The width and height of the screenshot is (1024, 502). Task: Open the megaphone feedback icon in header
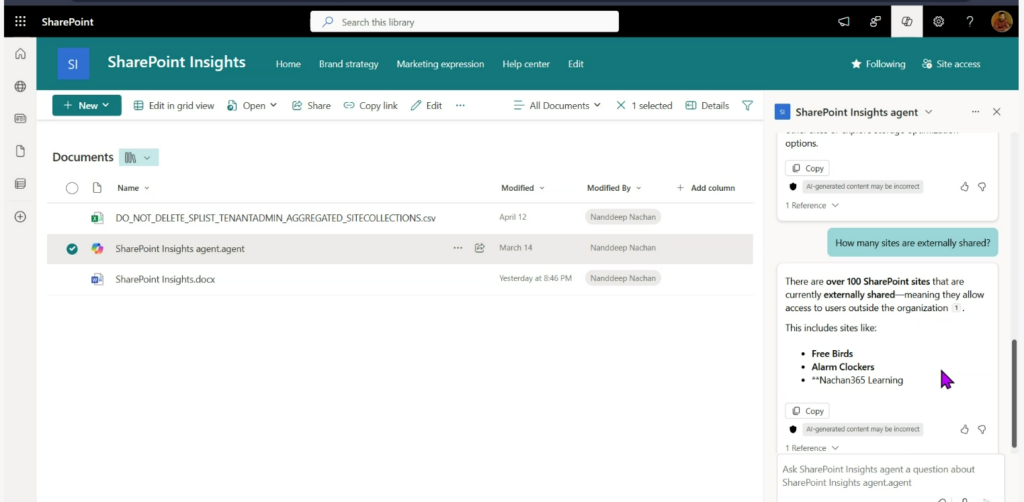[844, 22]
